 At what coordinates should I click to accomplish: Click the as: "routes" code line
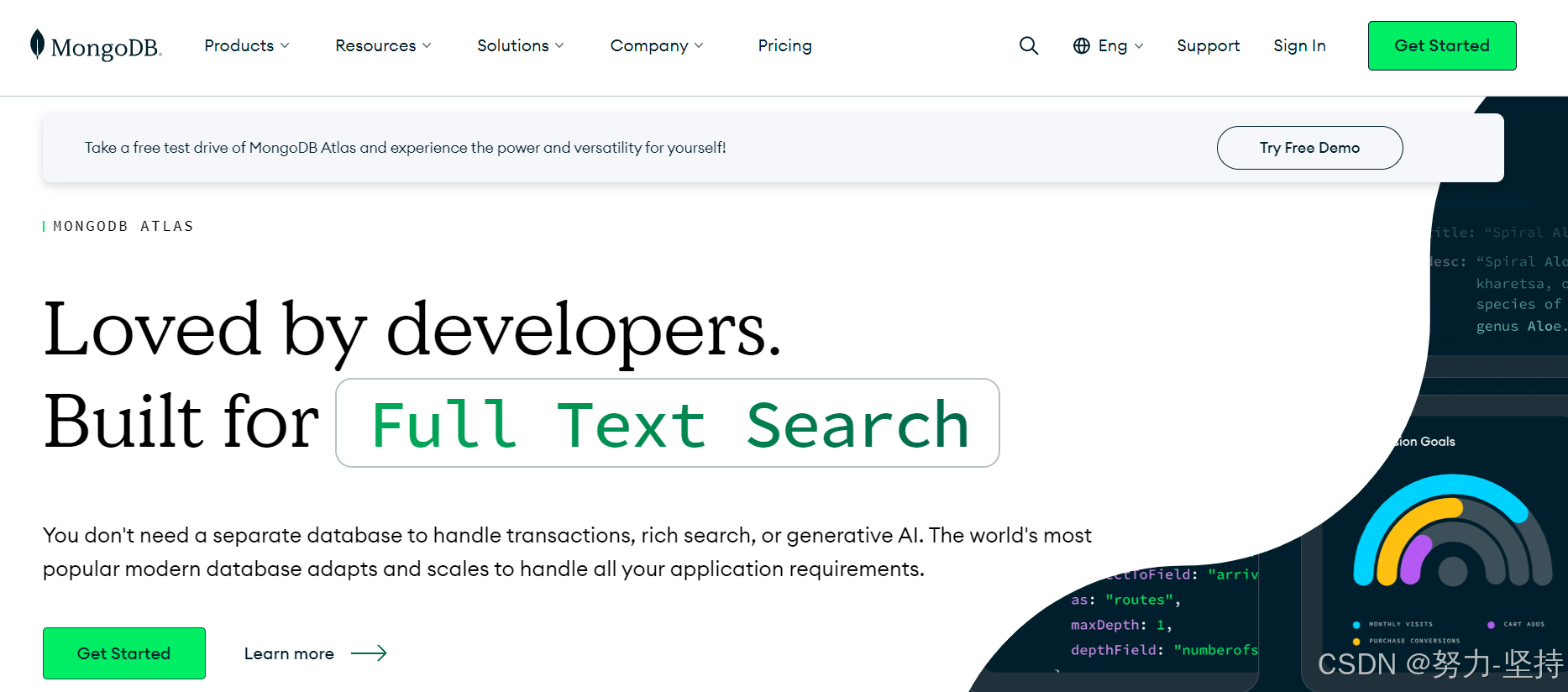1126,600
